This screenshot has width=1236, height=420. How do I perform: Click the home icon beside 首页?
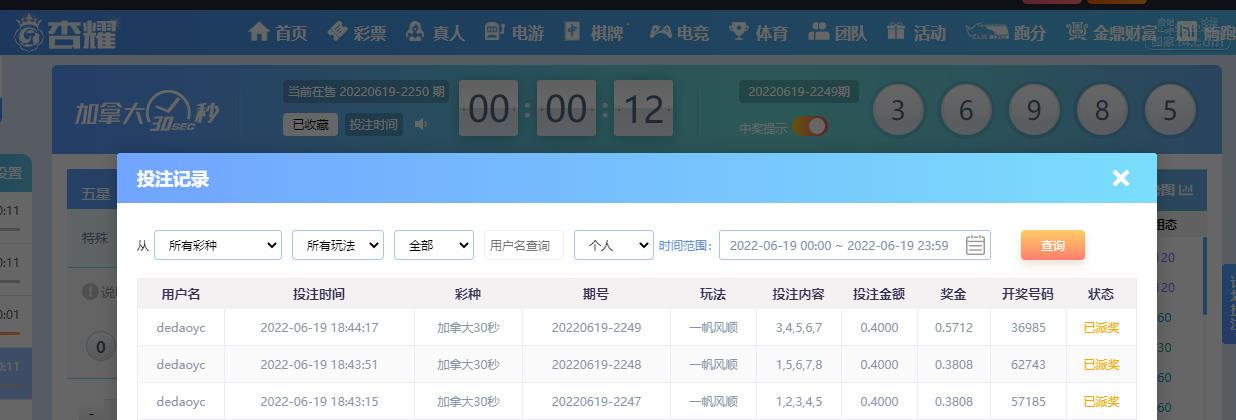[259, 31]
